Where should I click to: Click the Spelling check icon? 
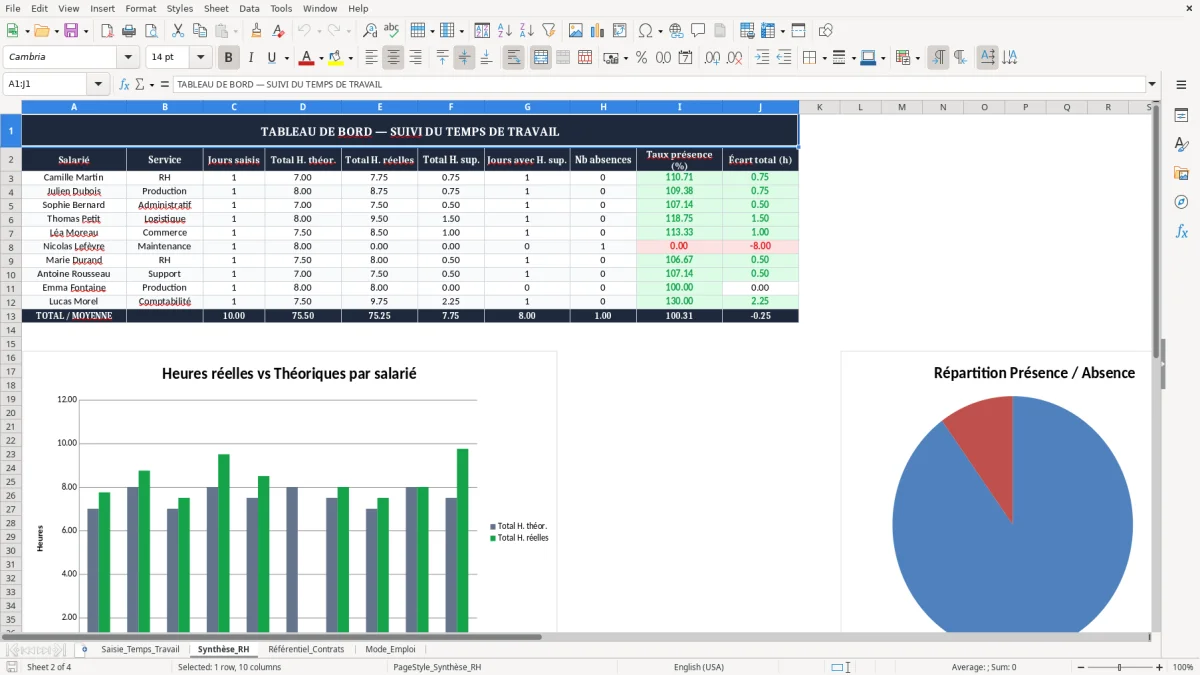(392, 31)
